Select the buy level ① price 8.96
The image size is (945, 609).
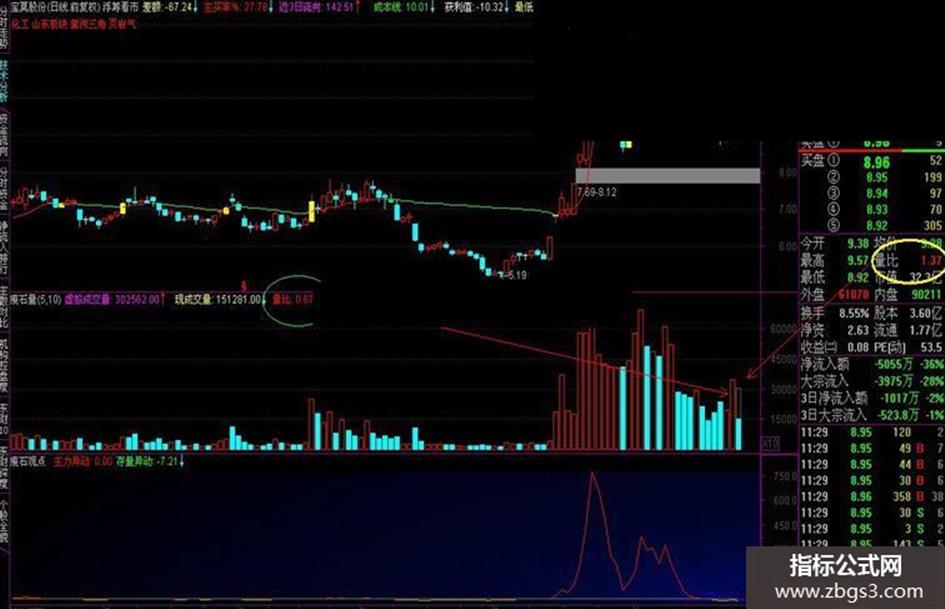tap(876, 162)
